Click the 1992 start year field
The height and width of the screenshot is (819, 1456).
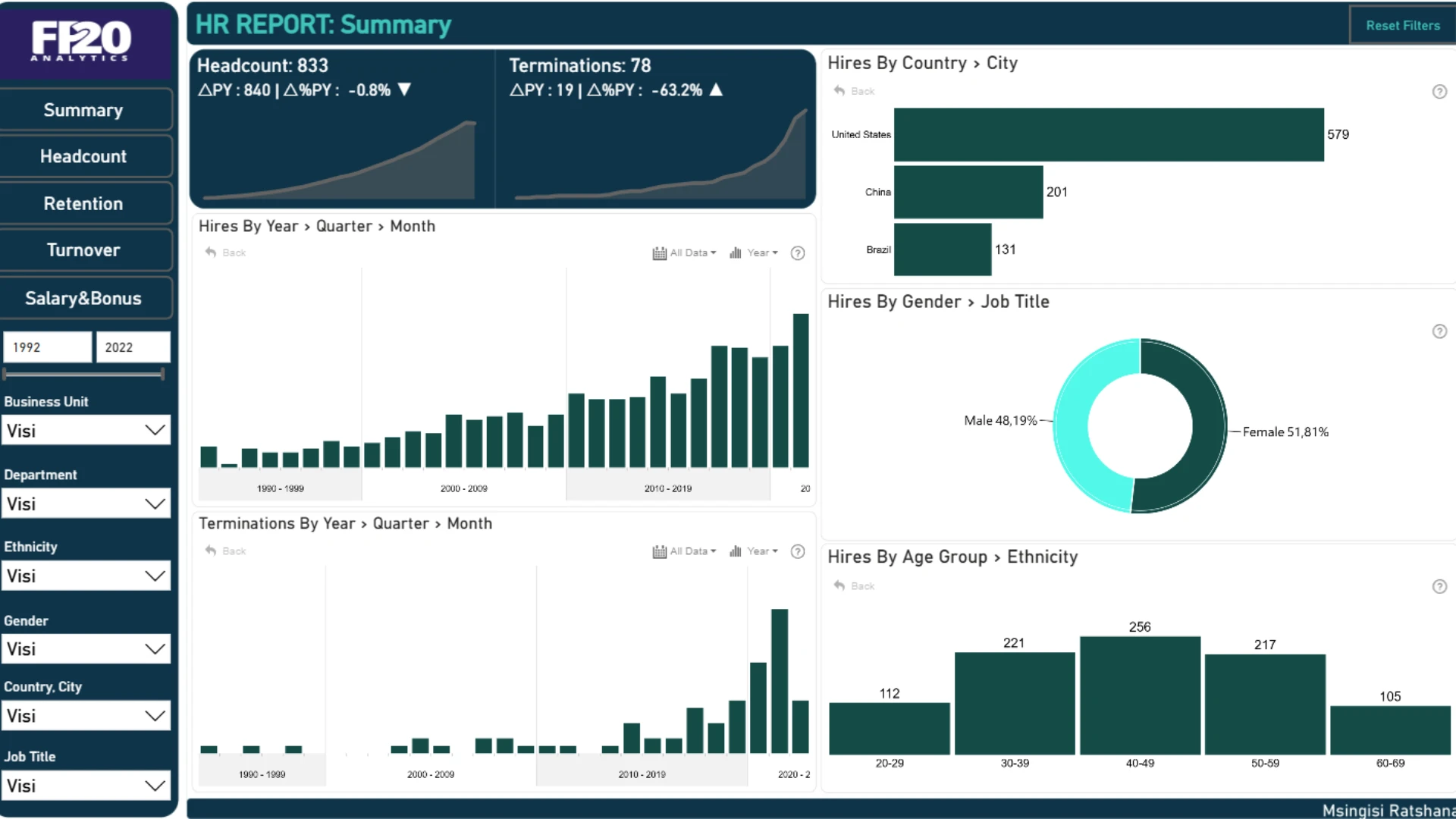click(x=47, y=347)
